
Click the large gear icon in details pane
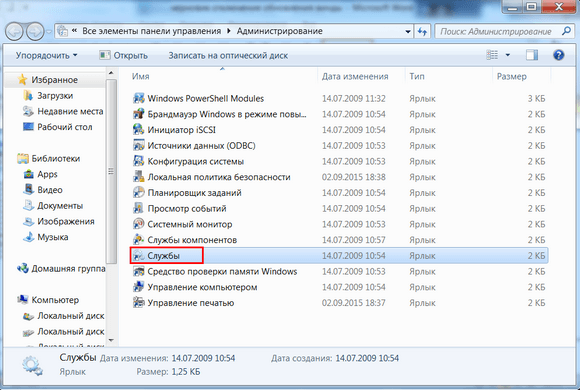32,366
